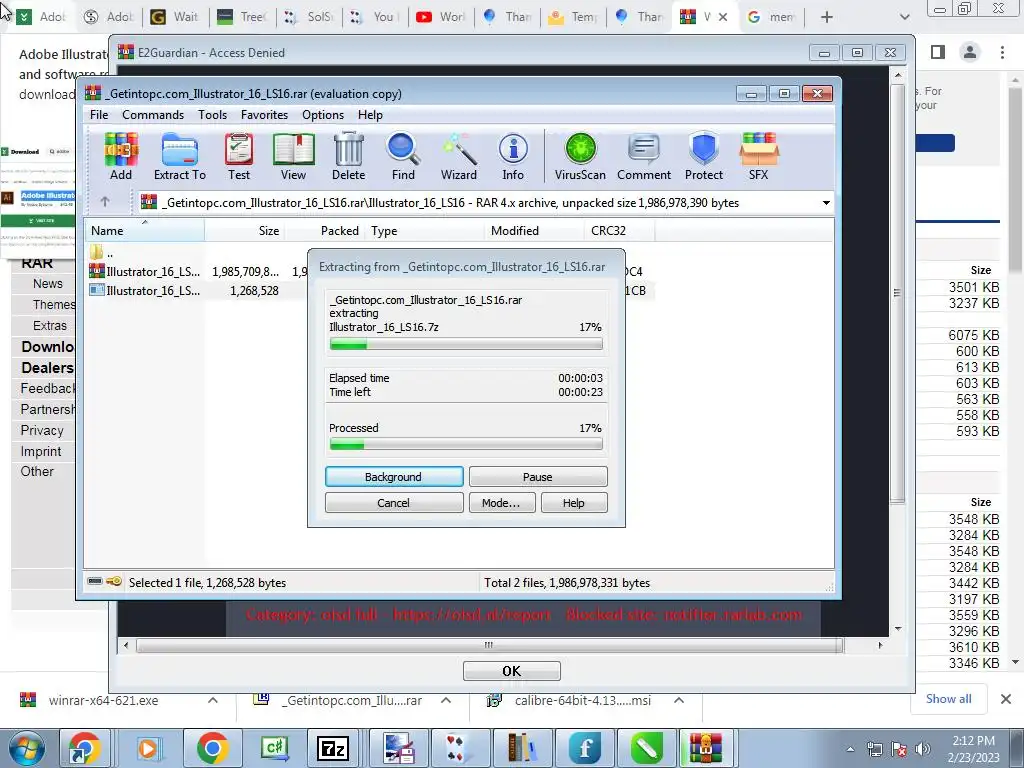Click the Test archive icon
The height and width of the screenshot is (768, 1024).
coord(239,157)
